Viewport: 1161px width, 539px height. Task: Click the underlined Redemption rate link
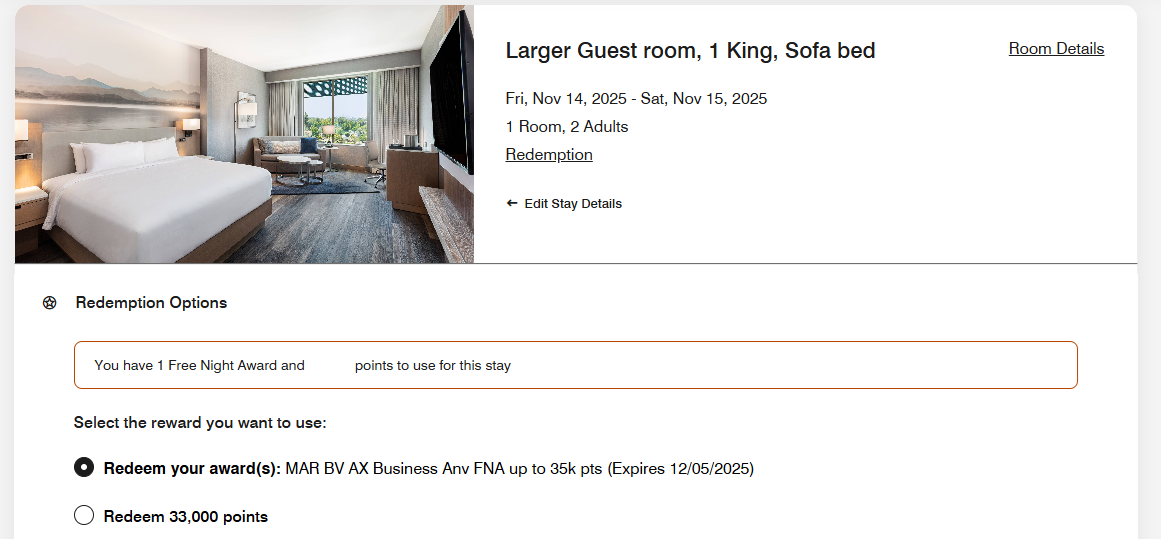[x=549, y=155]
